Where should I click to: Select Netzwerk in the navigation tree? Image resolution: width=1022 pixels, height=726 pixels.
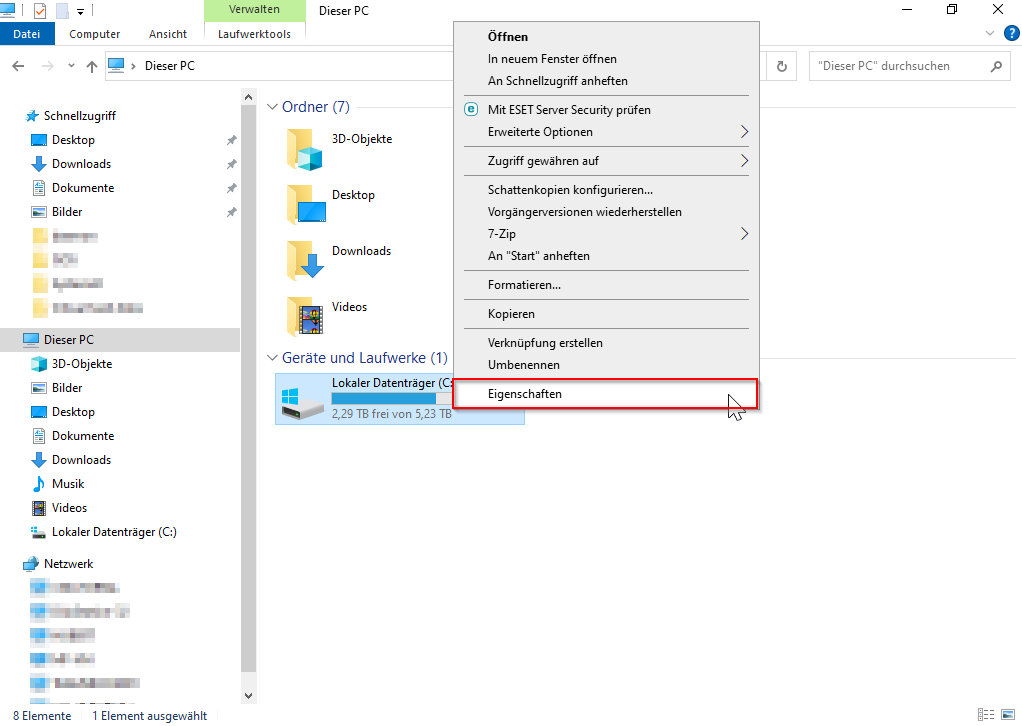68,564
